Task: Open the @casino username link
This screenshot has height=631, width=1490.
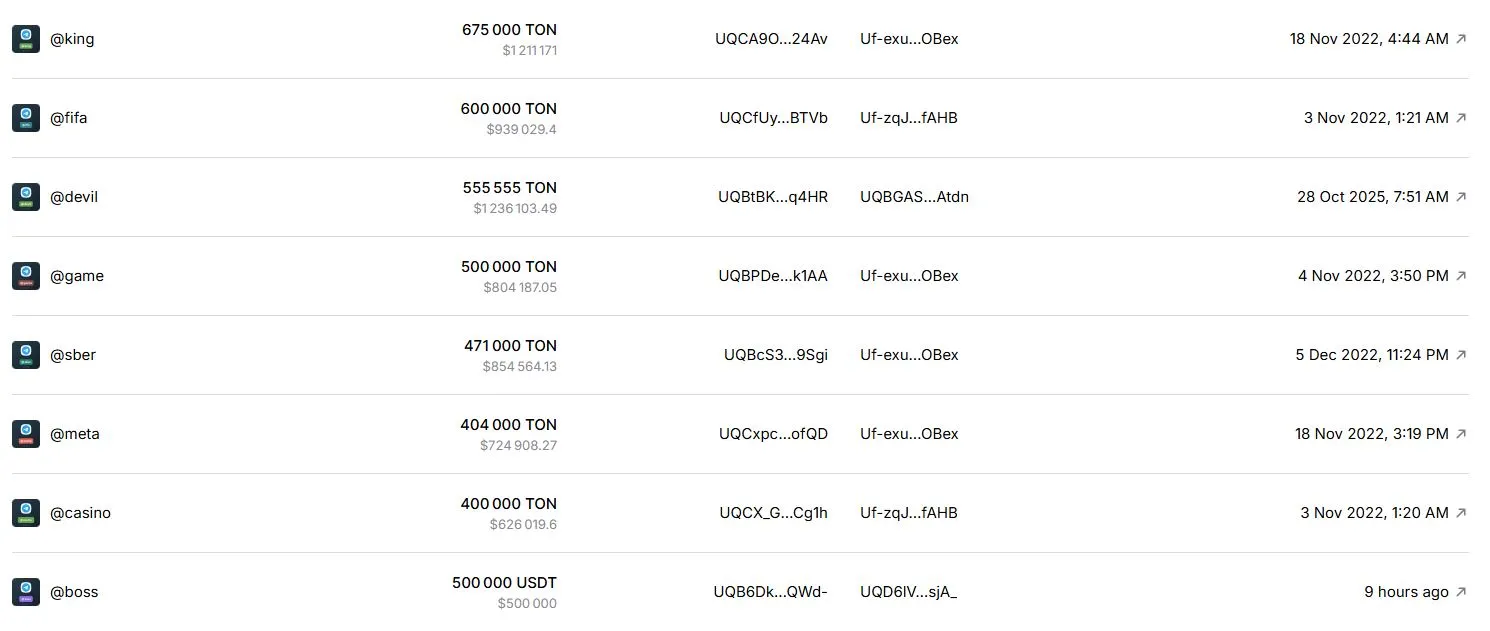Action: (81, 513)
